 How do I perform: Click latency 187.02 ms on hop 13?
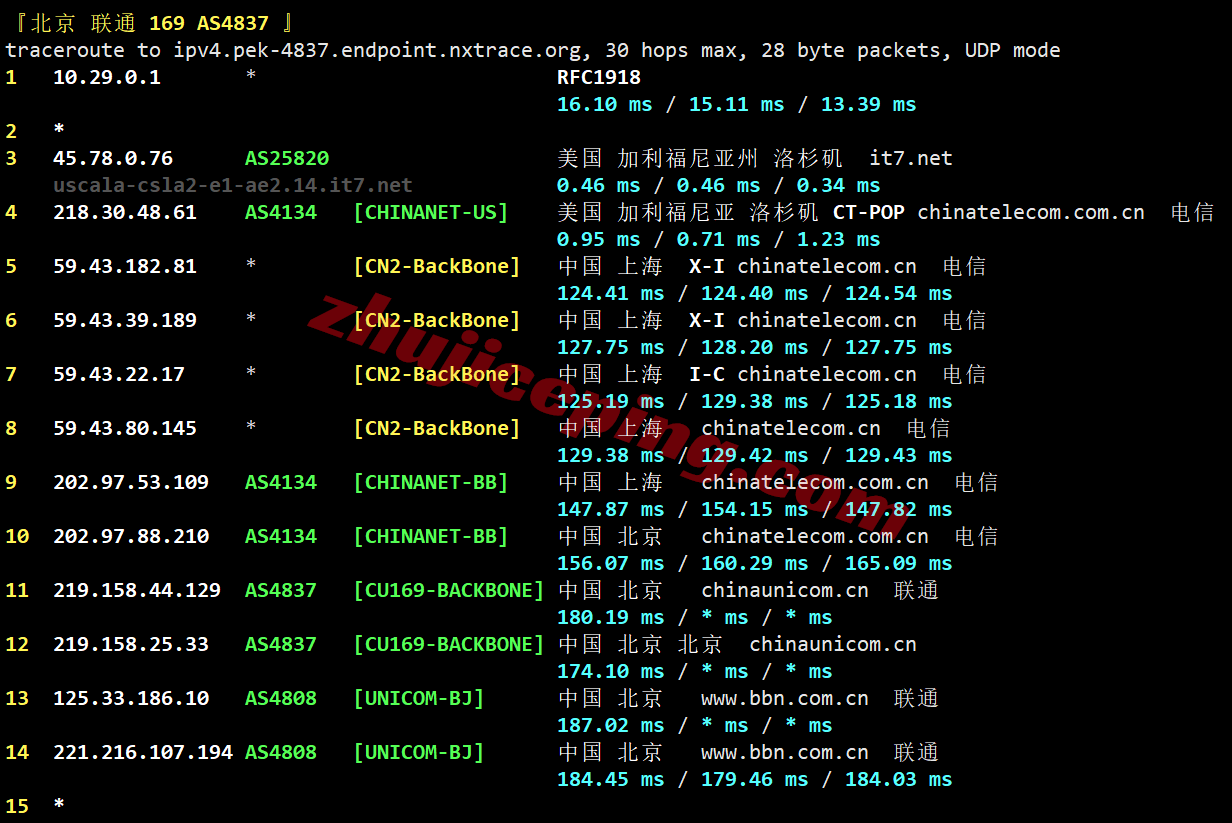click(611, 725)
